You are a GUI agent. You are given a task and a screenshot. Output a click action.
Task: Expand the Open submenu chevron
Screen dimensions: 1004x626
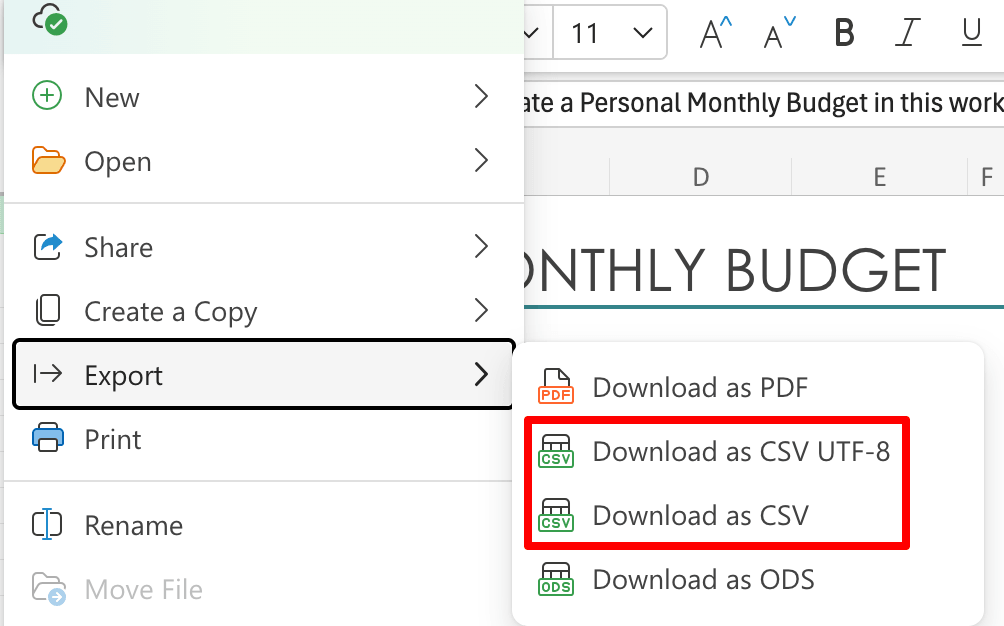(482, 160)
